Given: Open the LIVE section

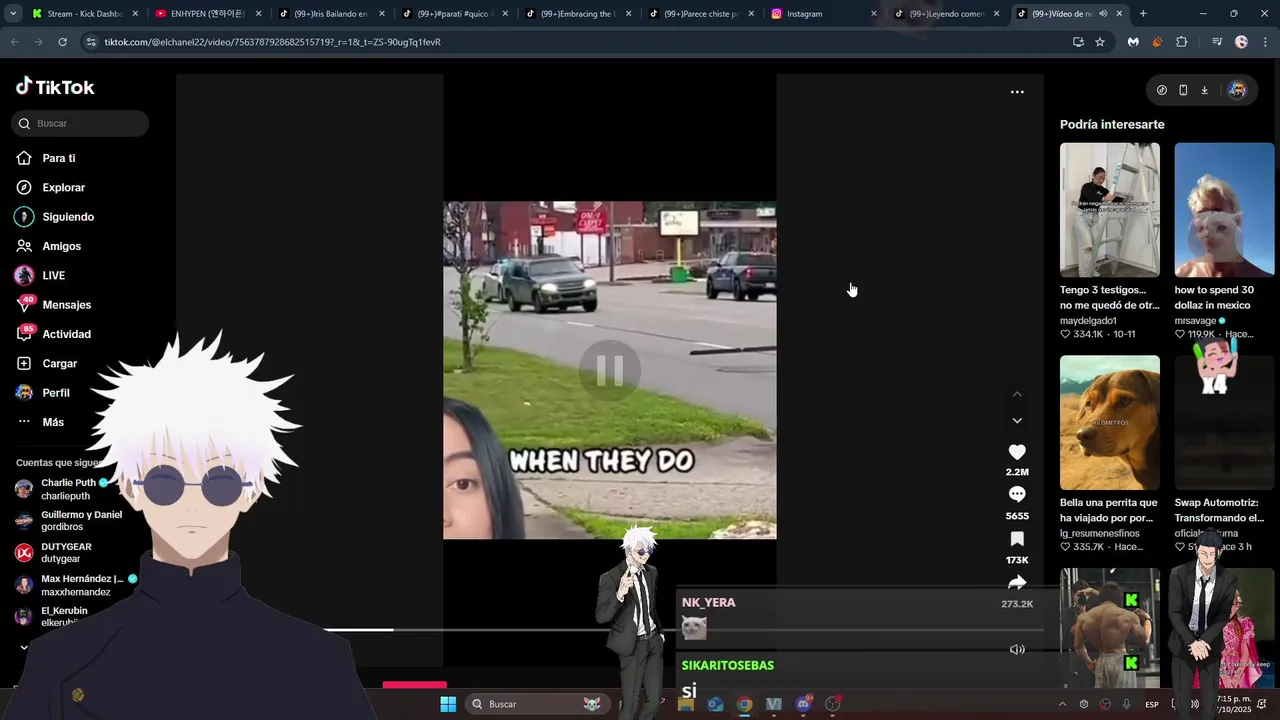Looking at the screenshot, I should pyautogui.click(x=53, y=275).
